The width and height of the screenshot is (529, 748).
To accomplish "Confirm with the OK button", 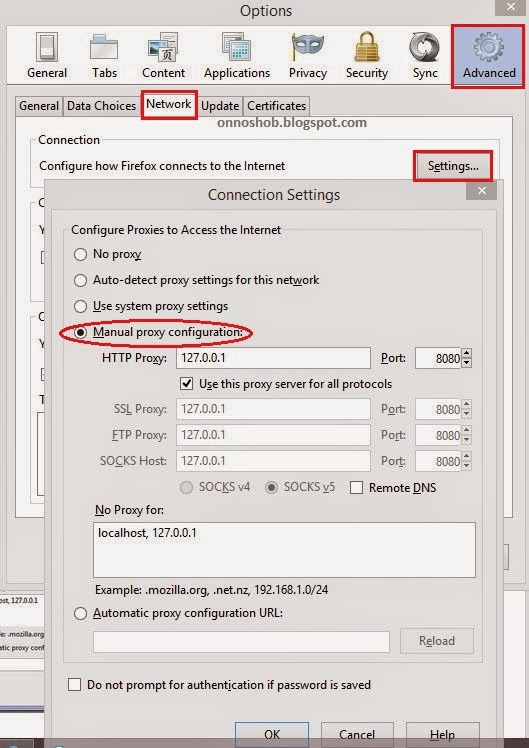I will [272, 734].
